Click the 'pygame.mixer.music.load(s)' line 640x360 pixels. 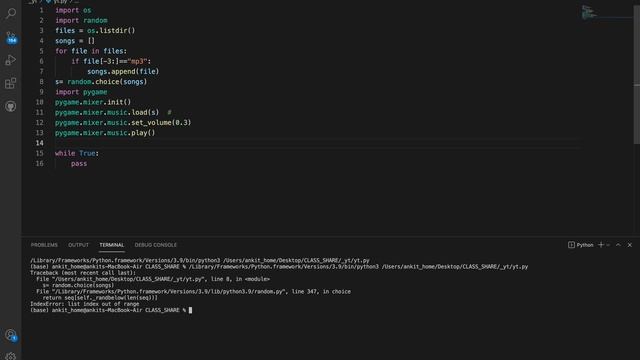tap(107, 112)
